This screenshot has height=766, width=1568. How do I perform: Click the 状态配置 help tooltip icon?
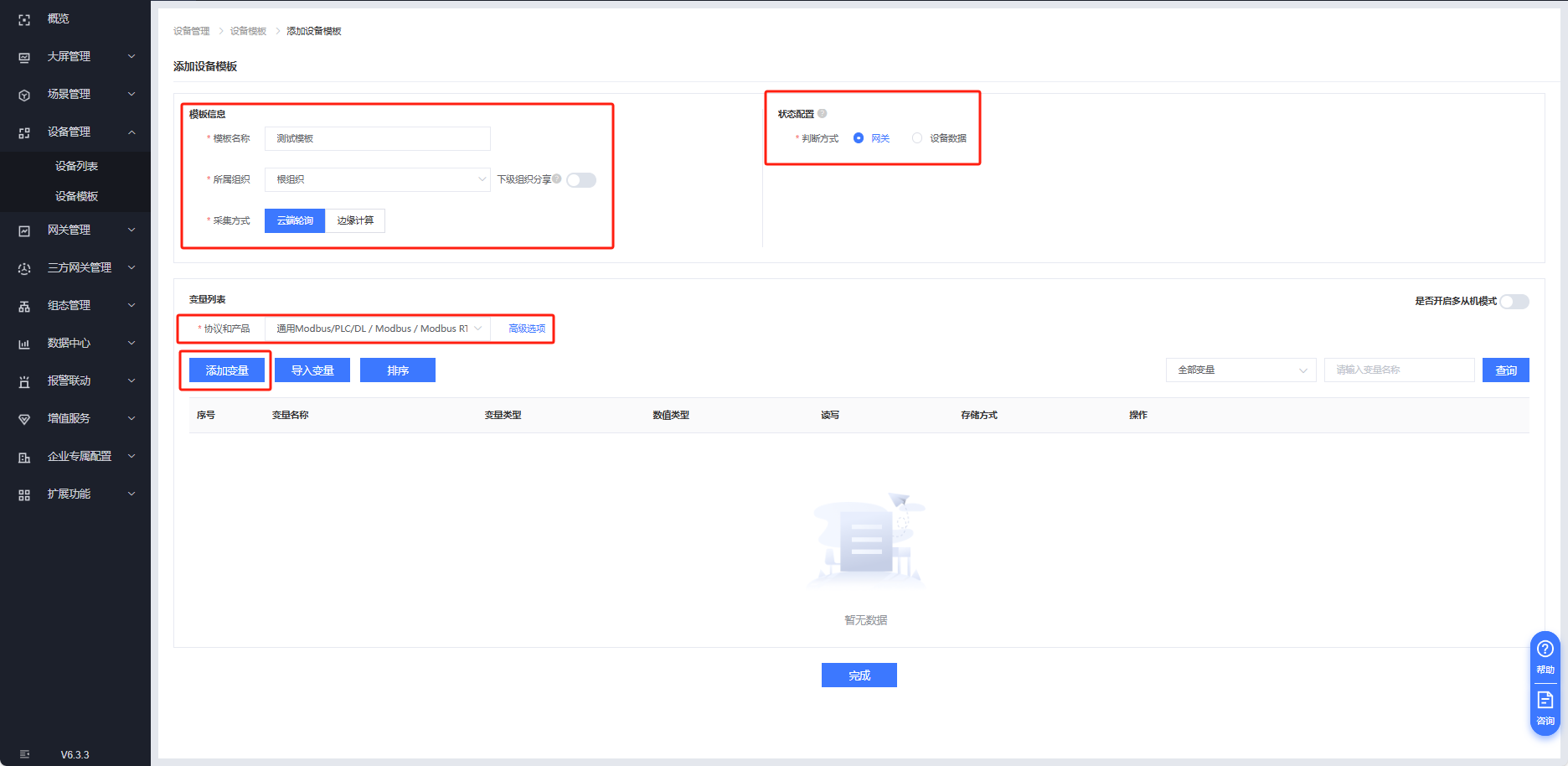click(x=822, y=114)
